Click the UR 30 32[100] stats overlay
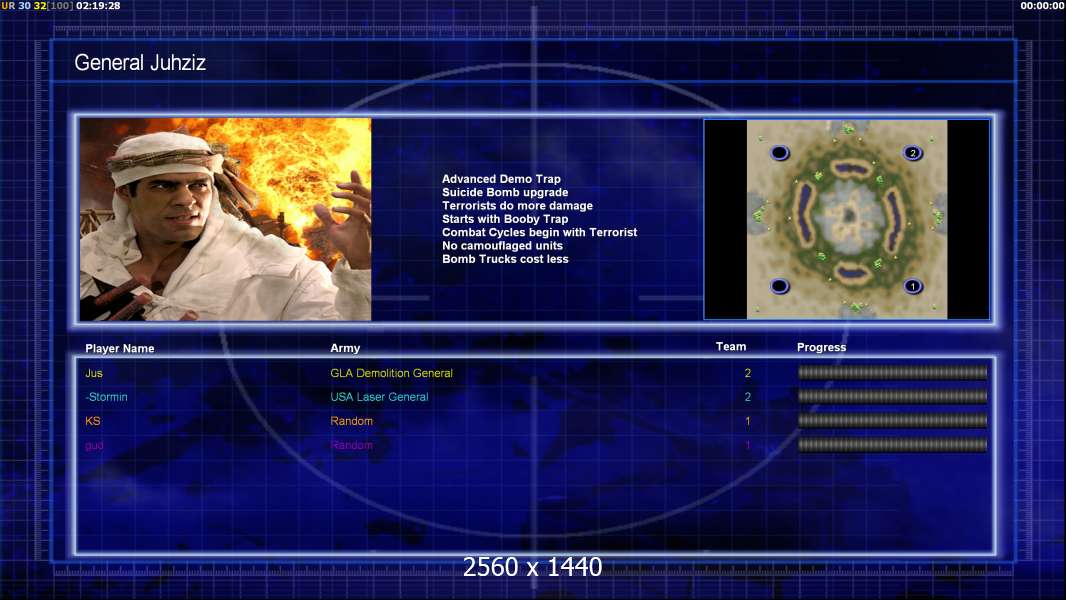 click(37, 5)
